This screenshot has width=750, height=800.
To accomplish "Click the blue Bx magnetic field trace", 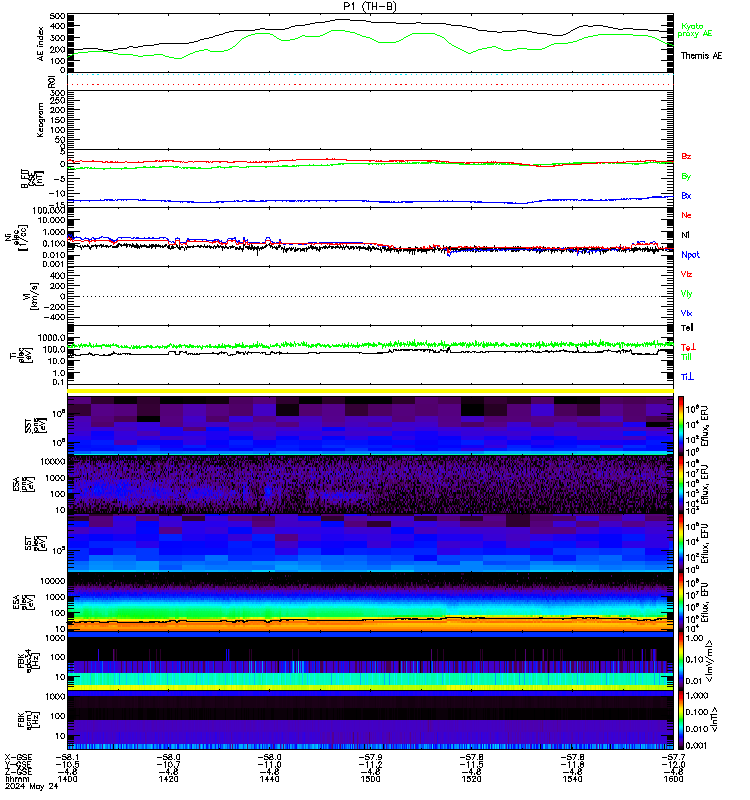I will 370,201.
